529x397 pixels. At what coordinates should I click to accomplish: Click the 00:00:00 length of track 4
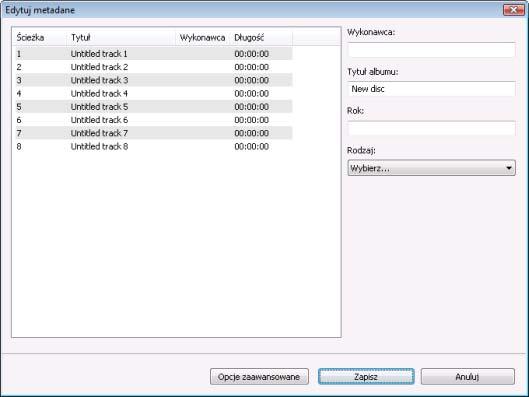tap(252, 93)
